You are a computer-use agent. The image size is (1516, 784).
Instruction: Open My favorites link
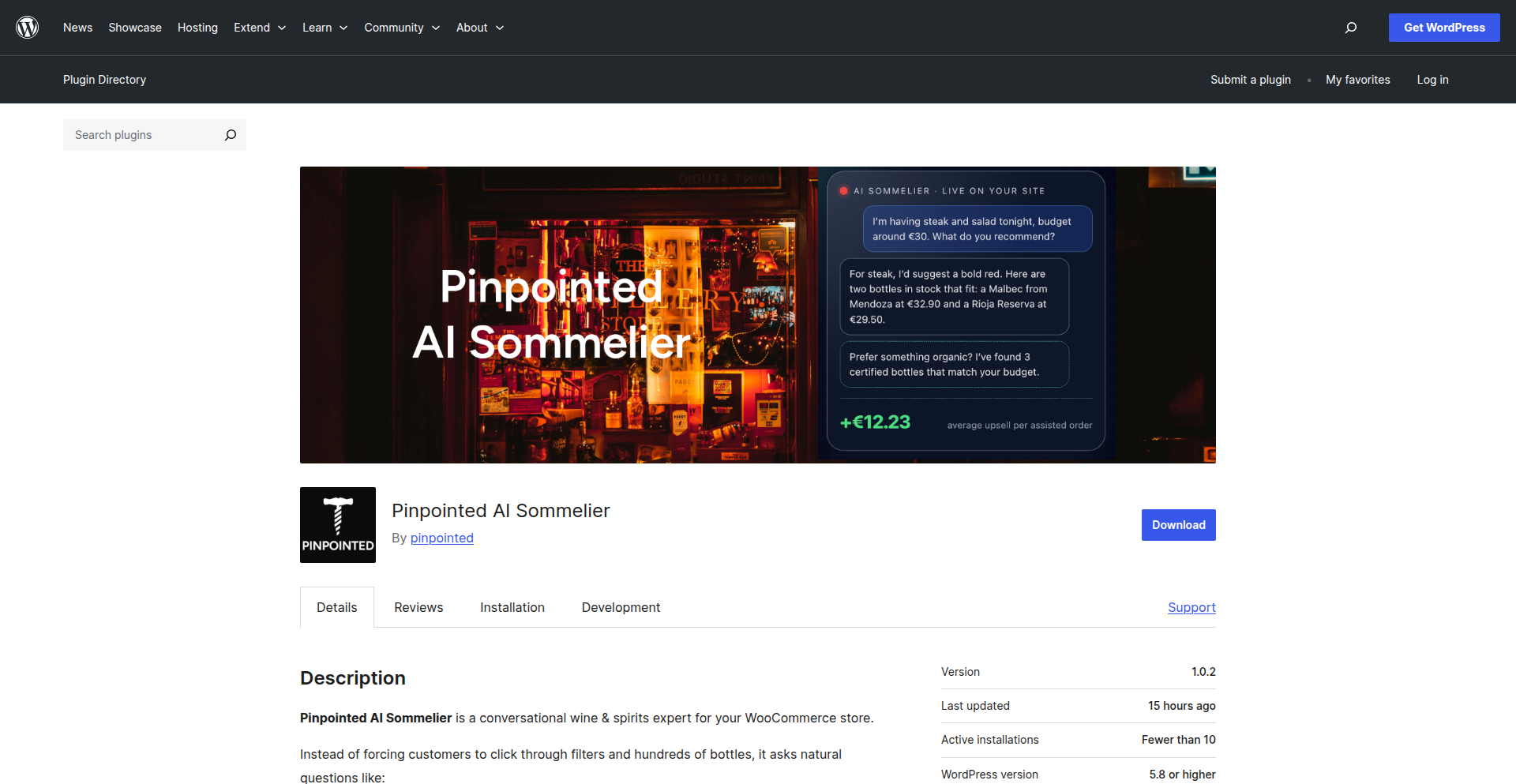[1358, 80]
